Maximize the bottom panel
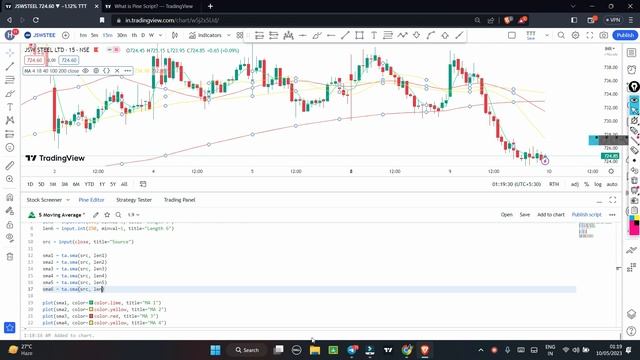This screenshot has width=640, height=360. [613, 200]
